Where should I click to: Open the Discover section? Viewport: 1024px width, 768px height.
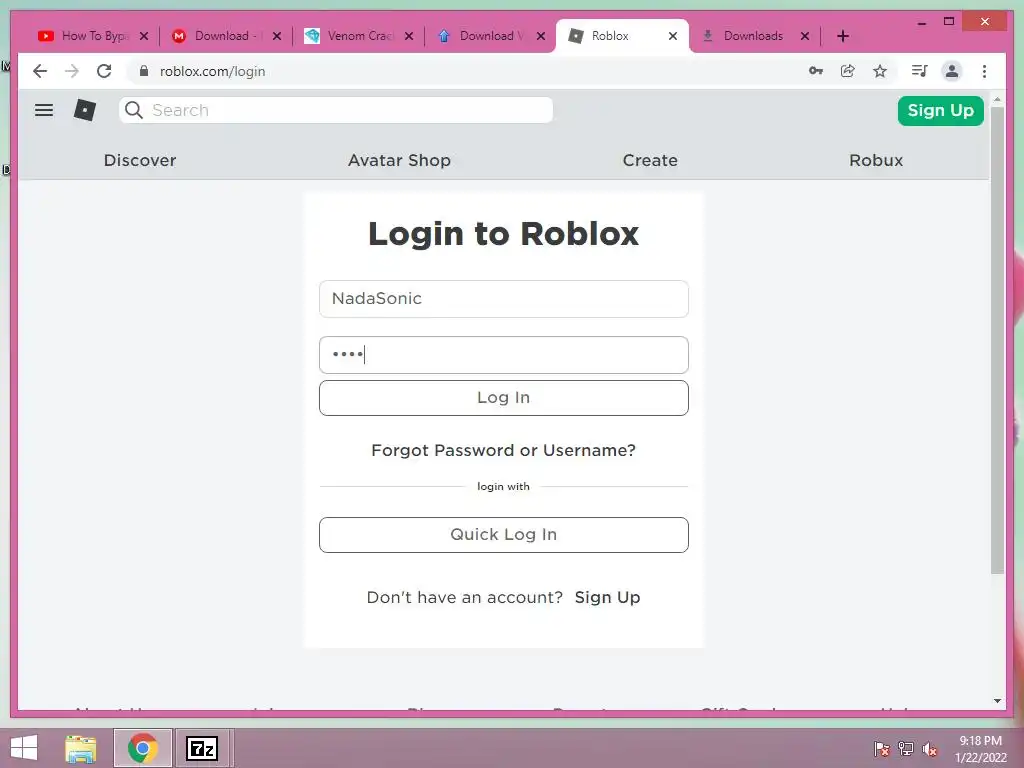tap(140, 160)
